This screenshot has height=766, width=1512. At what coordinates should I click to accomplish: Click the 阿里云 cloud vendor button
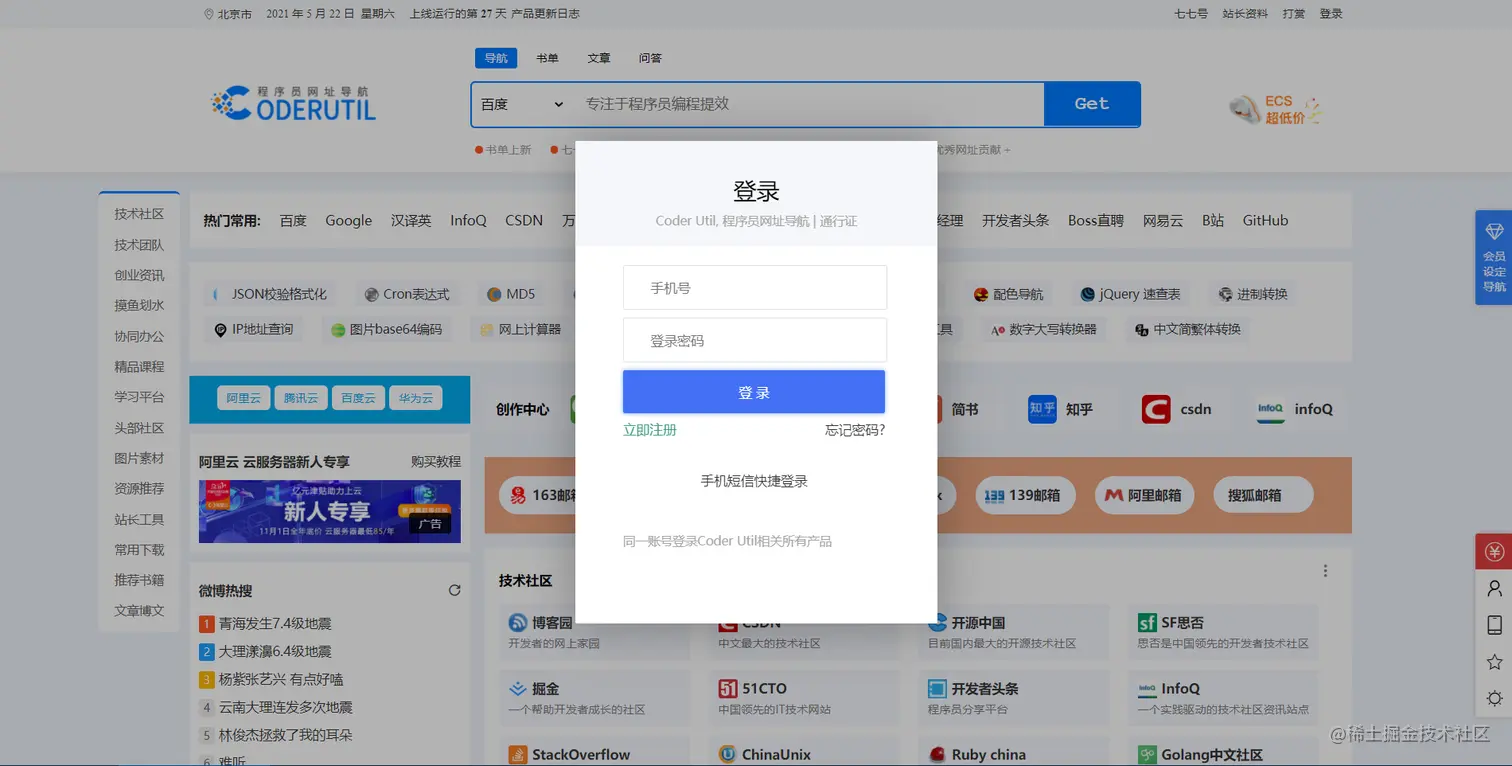pos(243,398)
